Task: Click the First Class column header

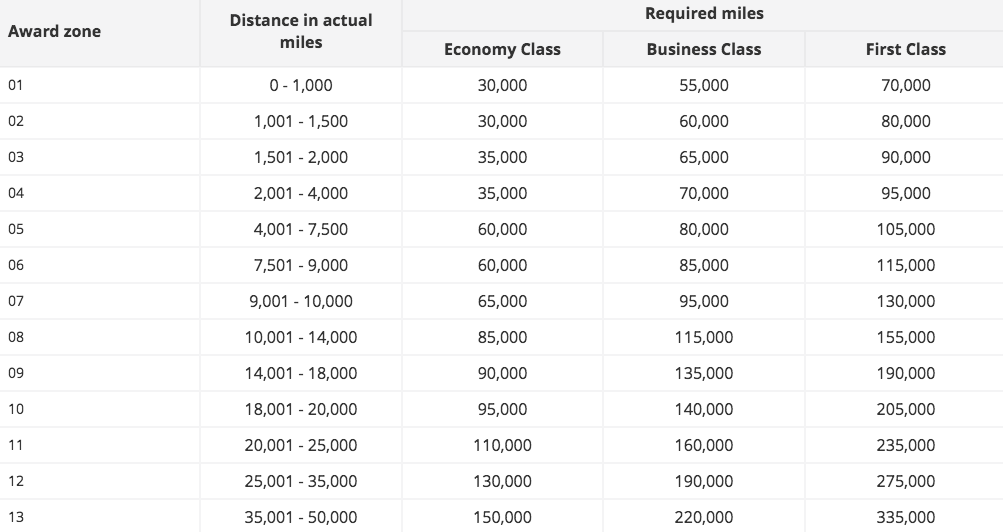Action: (906, 49)
